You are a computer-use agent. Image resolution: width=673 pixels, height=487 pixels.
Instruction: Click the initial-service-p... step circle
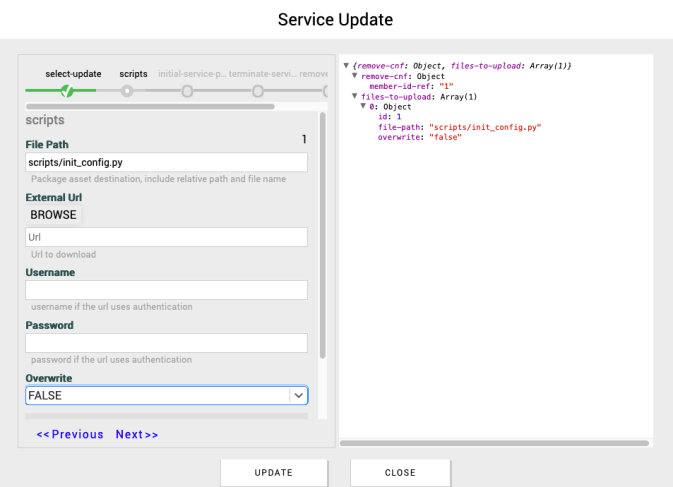[187, 91]
